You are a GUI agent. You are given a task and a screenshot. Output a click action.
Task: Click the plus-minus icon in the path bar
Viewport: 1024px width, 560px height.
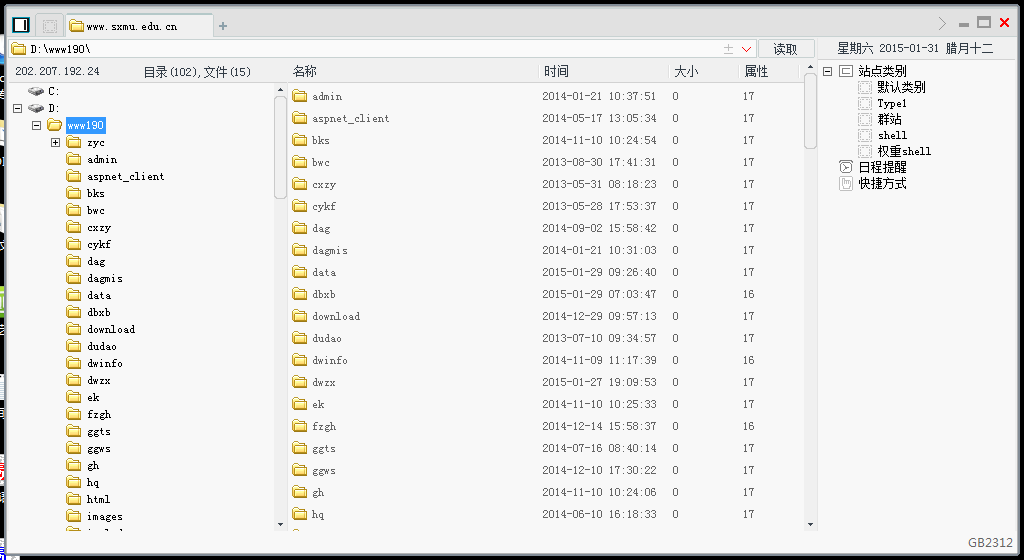(x=728, y=49)
